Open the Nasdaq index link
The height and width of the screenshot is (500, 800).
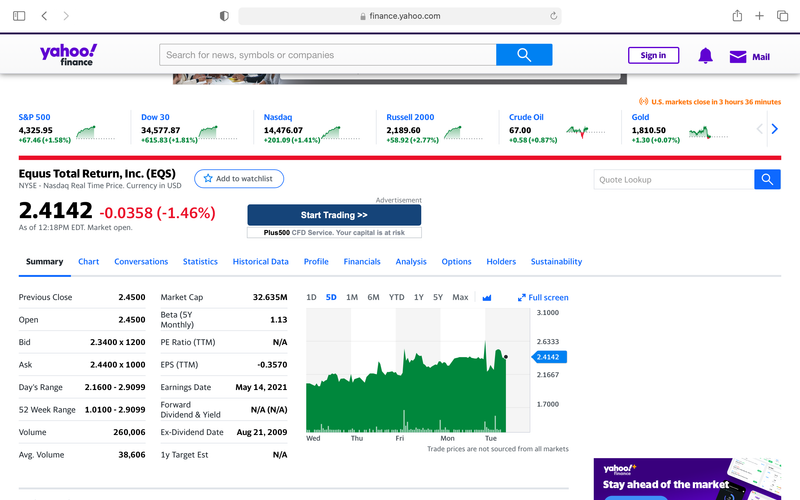[278, 117]
